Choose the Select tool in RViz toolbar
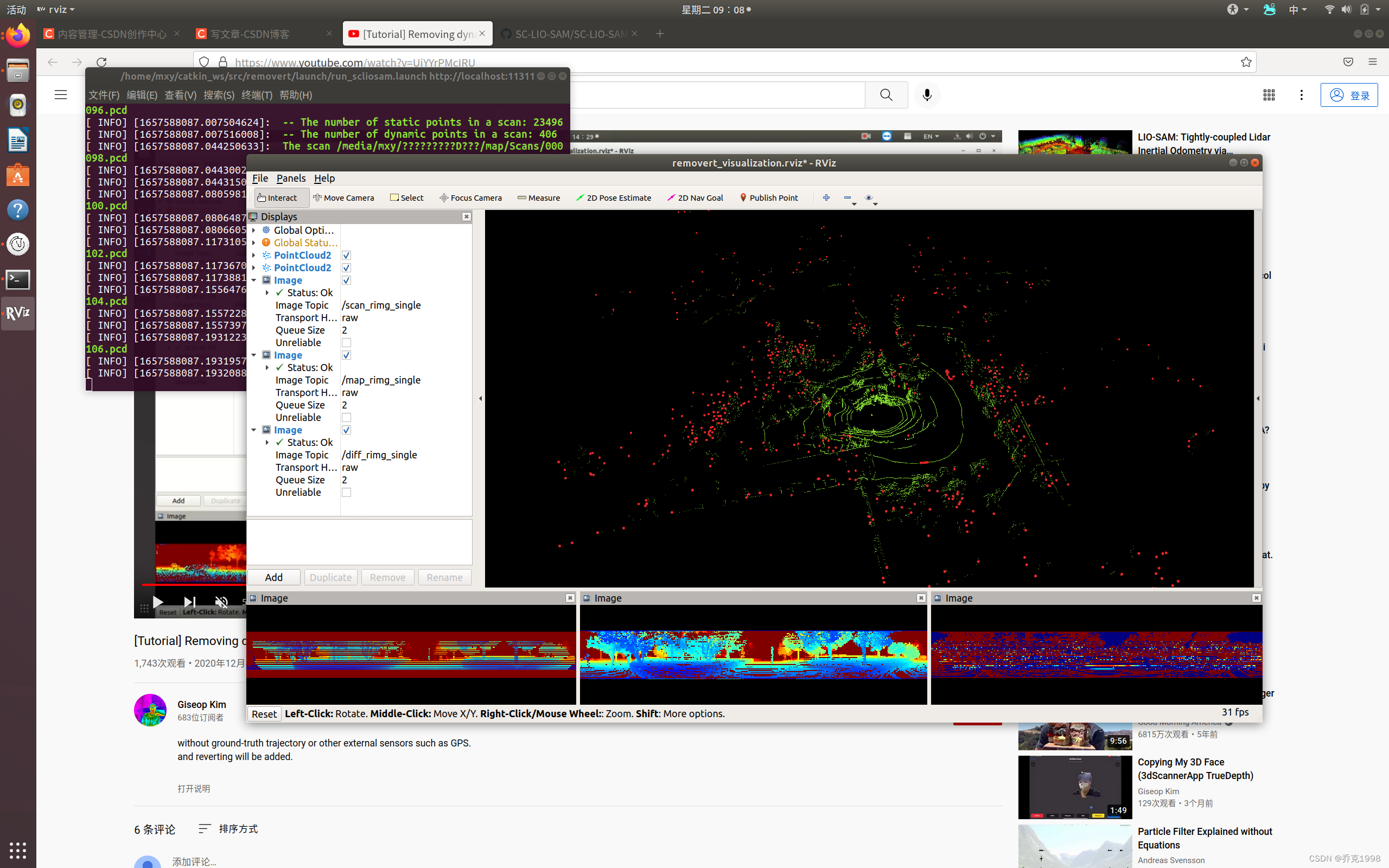Image resolution: width=1389 pixels, height=868 pixels. [406, 197]
